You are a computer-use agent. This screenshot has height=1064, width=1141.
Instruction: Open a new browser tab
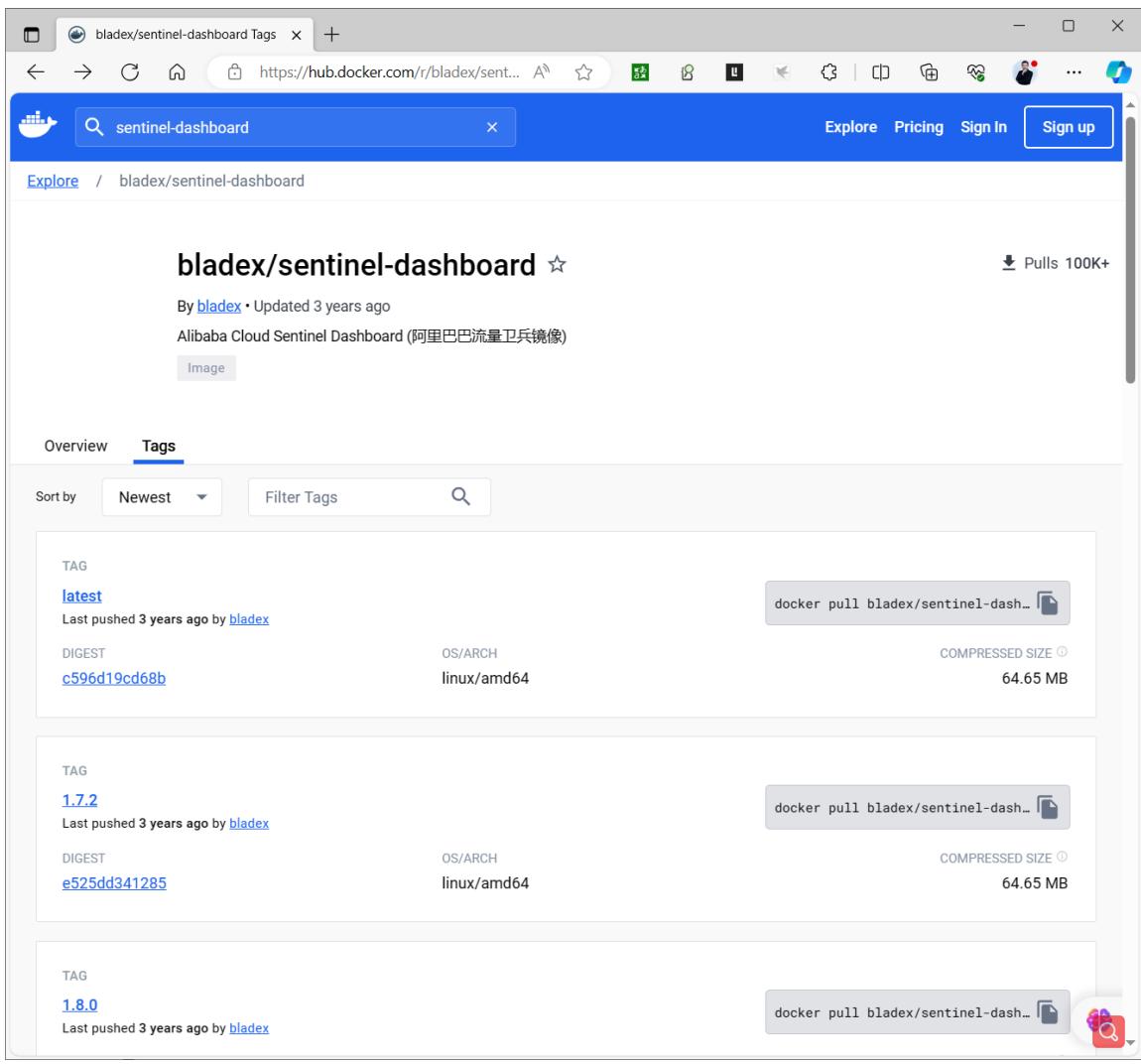(331, 34)
